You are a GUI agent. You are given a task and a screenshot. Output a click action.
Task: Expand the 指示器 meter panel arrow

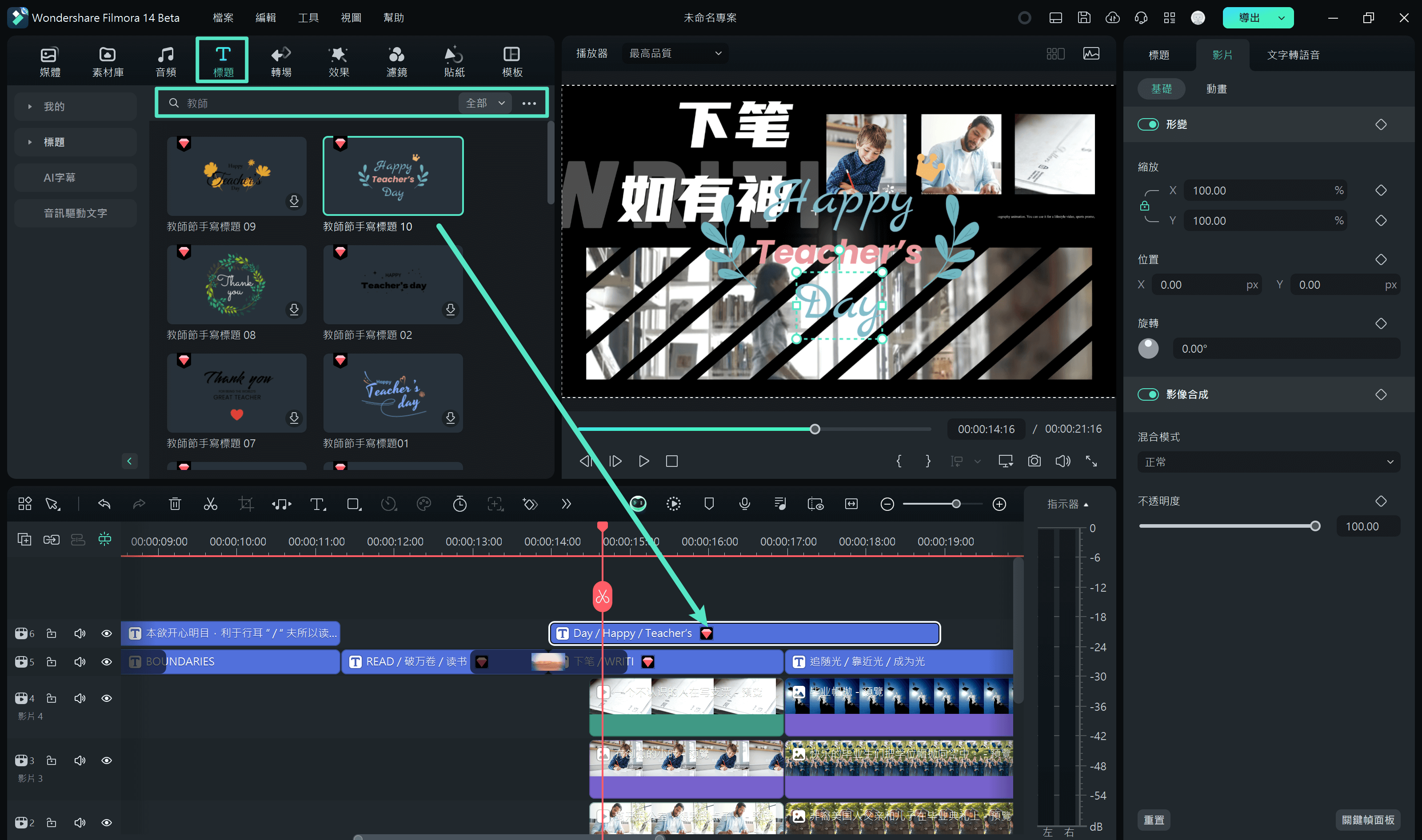(x=1086, y=504)
